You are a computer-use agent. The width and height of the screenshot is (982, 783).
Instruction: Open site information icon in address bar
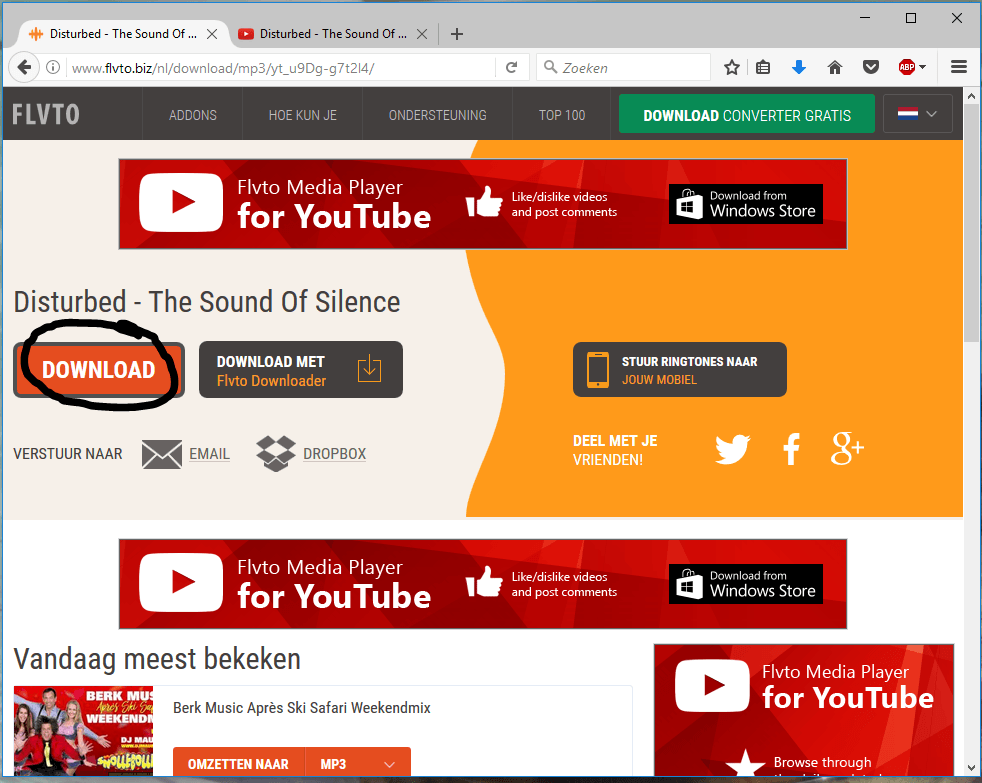(53, 67)
